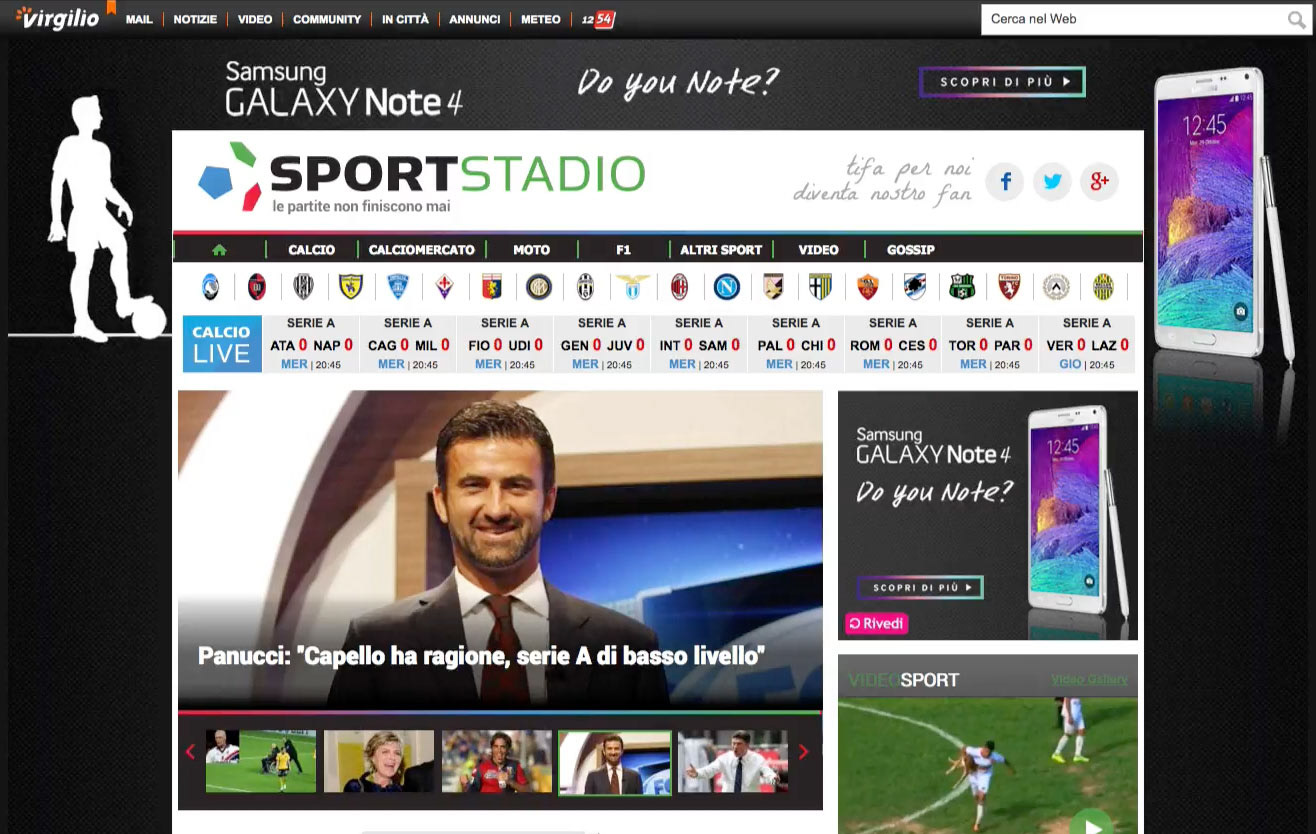This screenshot has width=1316, height=834.
Task: Open VIDEO in the SportStadio navigation bar
Action: 819,250
